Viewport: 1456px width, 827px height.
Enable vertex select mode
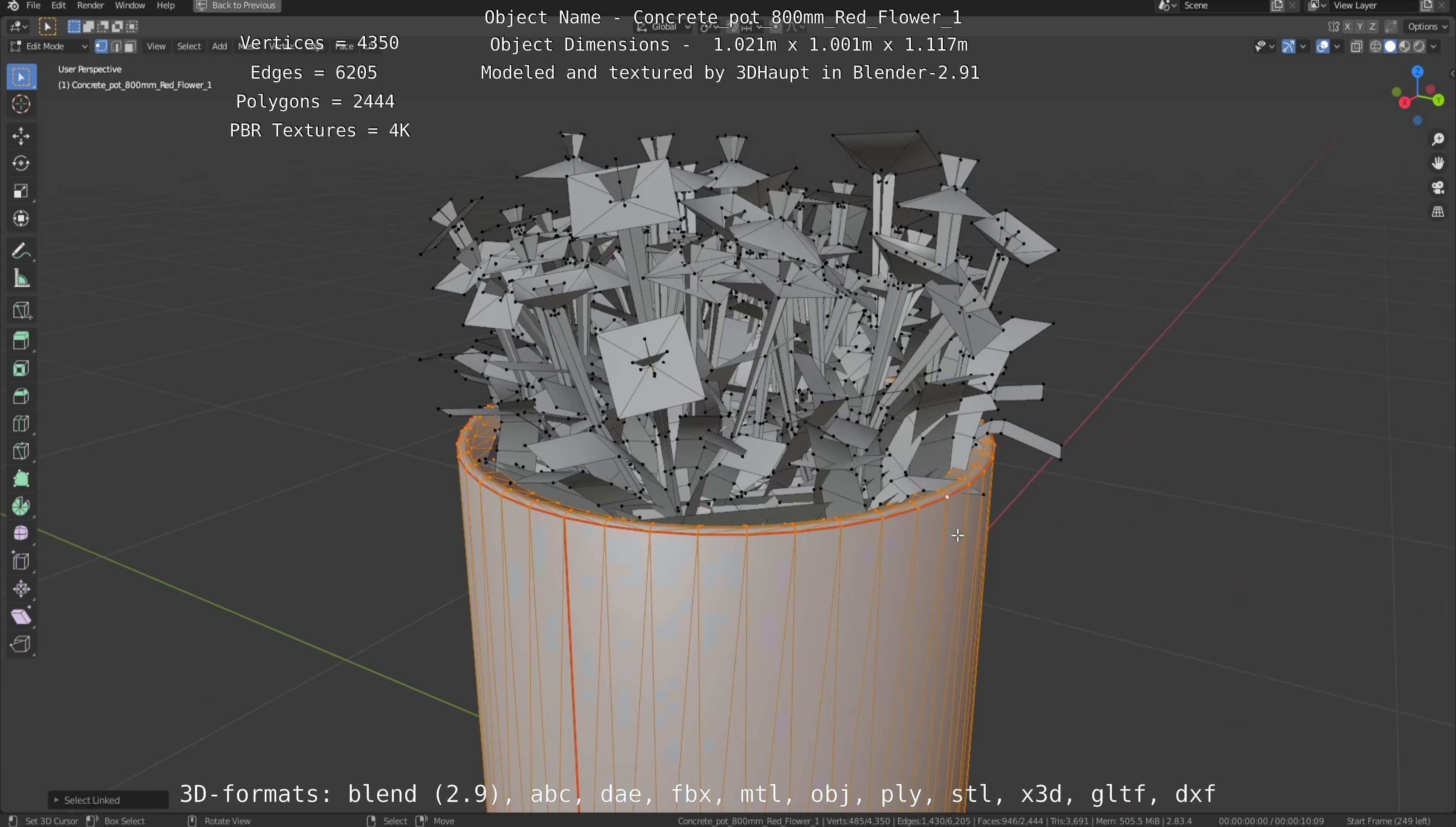point(102,47)
